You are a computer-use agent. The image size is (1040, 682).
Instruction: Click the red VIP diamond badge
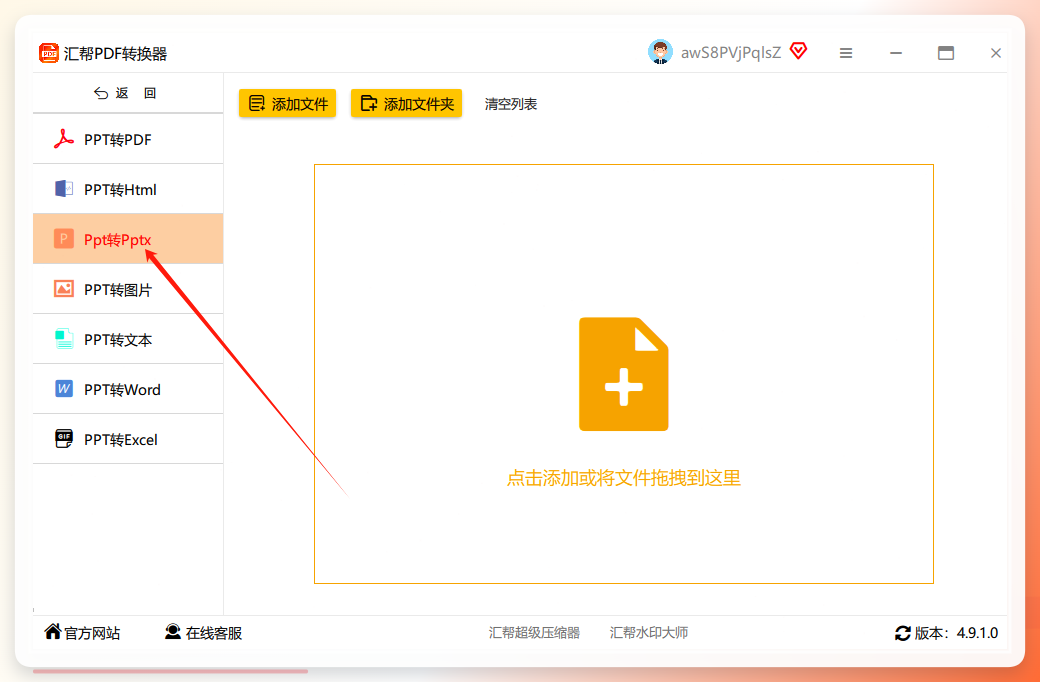pos(799,51)
